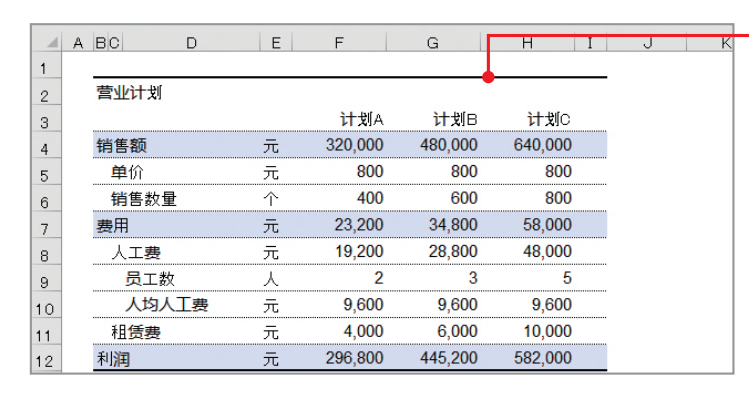Select the 单价 value under 计划C
This screenshot has width=749, height=402.
click(x=558, y=171)
